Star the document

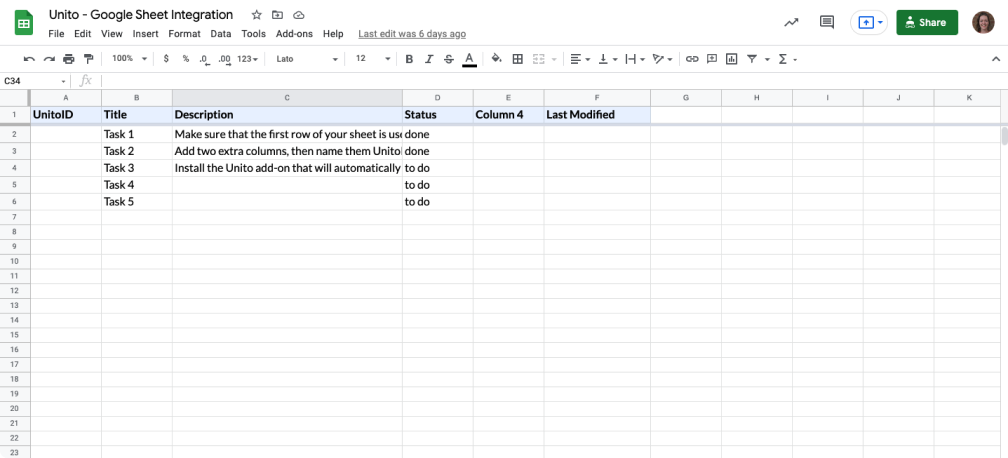point(256,15)
